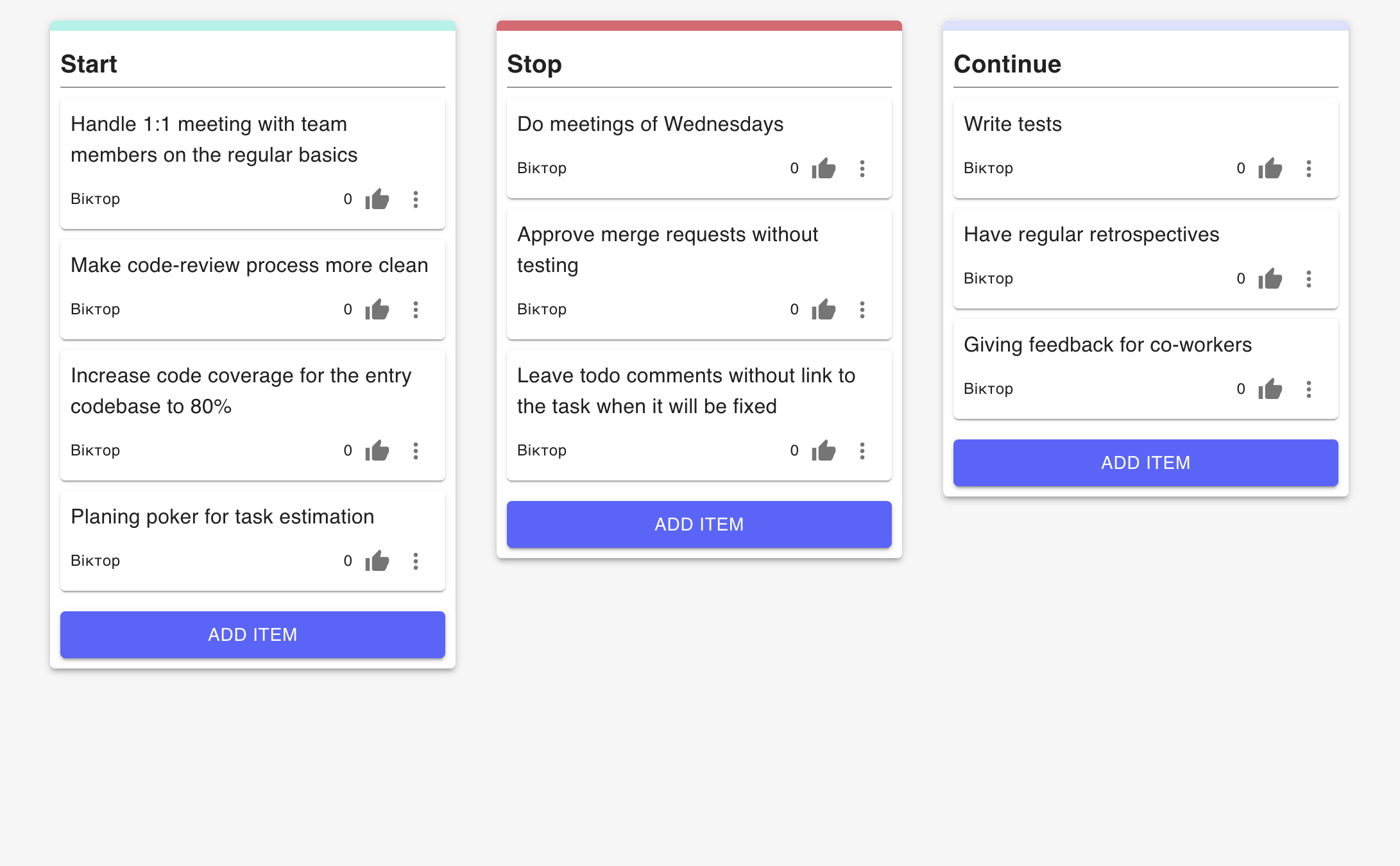Select the 'Have regular retrospectives' card text

pos(1091,235)
